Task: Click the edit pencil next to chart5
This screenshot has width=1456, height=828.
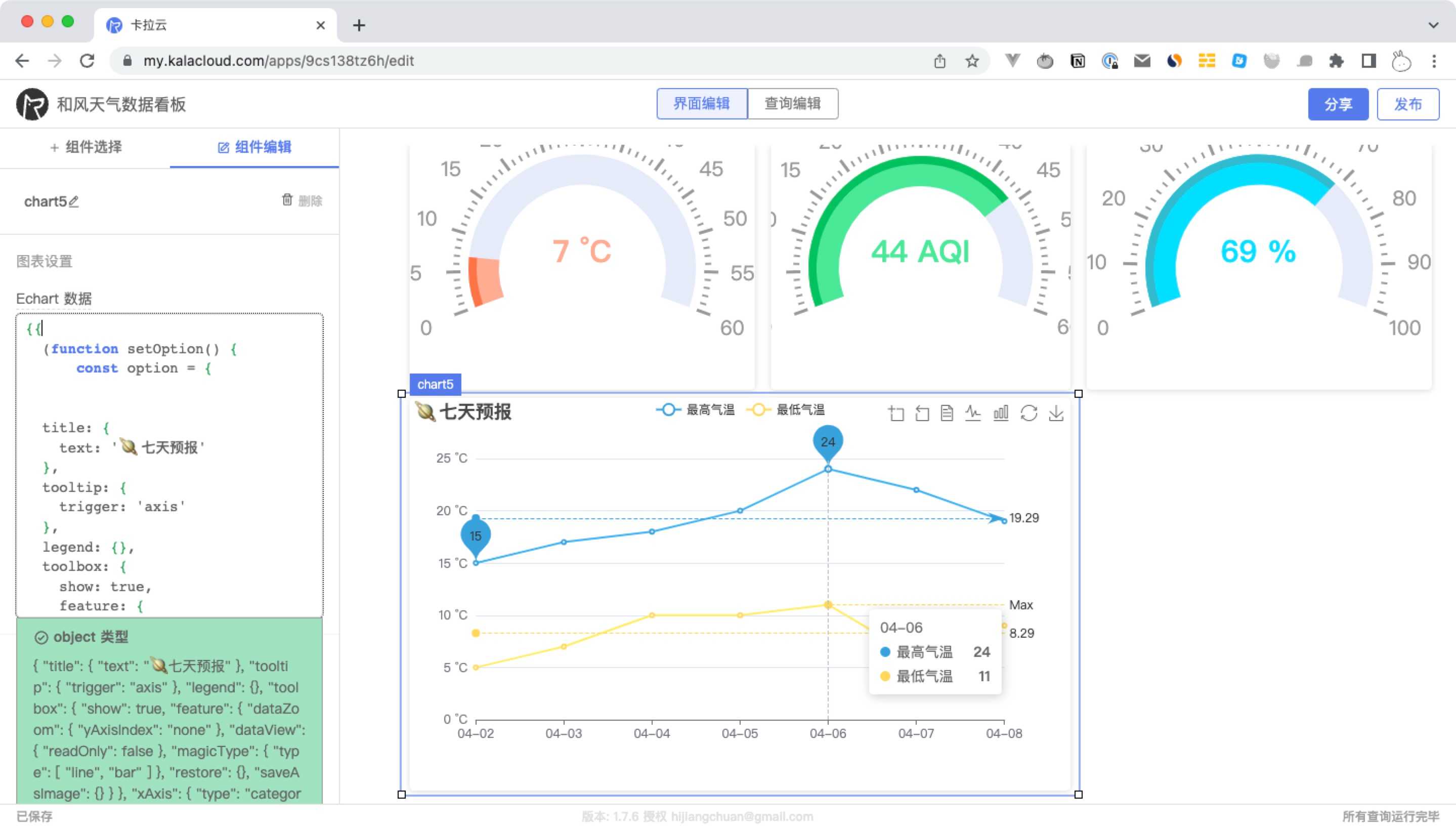Action: coord(74,202)
